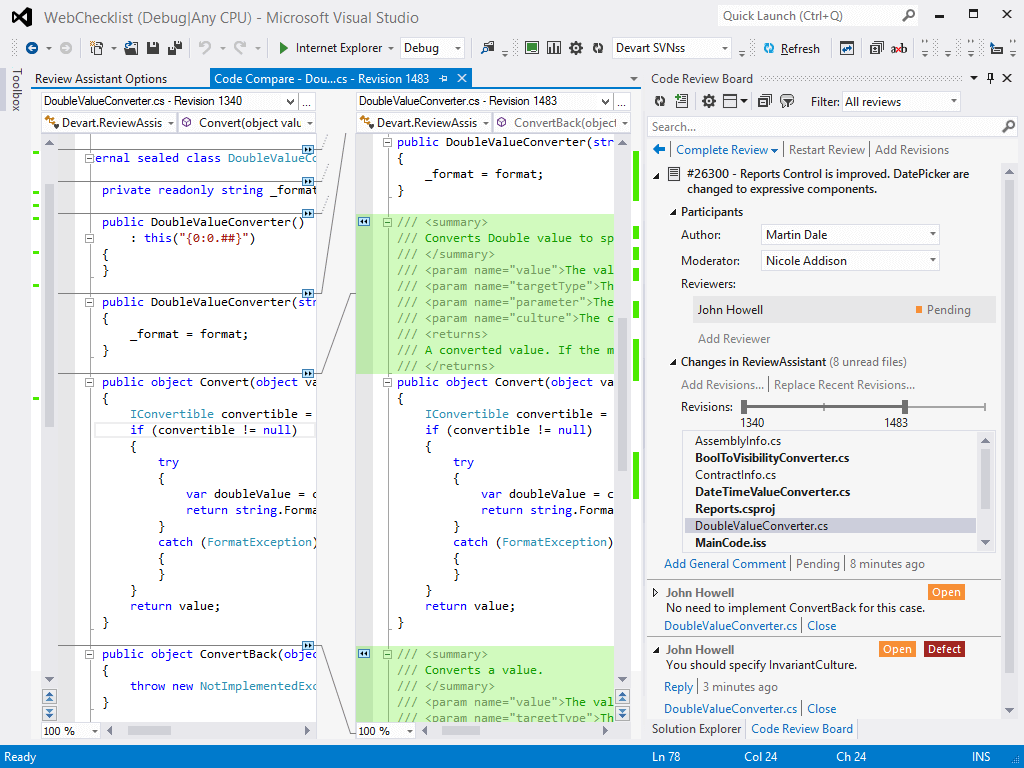This screenshot has height=768, width=1024.
Task: Click Reply under the InvariantCulture comment
Action: 679,686
